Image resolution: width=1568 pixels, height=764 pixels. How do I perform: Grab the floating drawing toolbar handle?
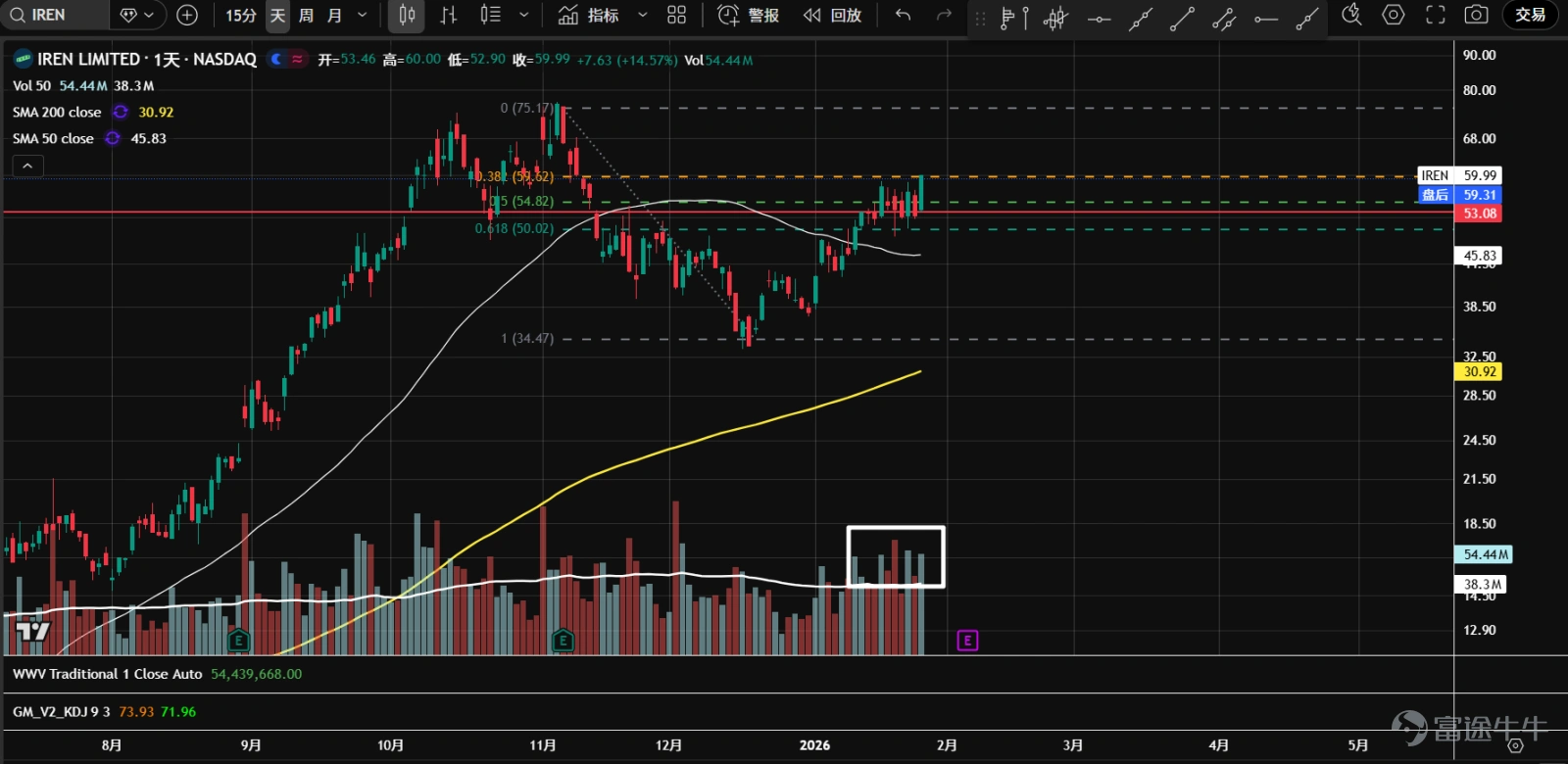980,18
